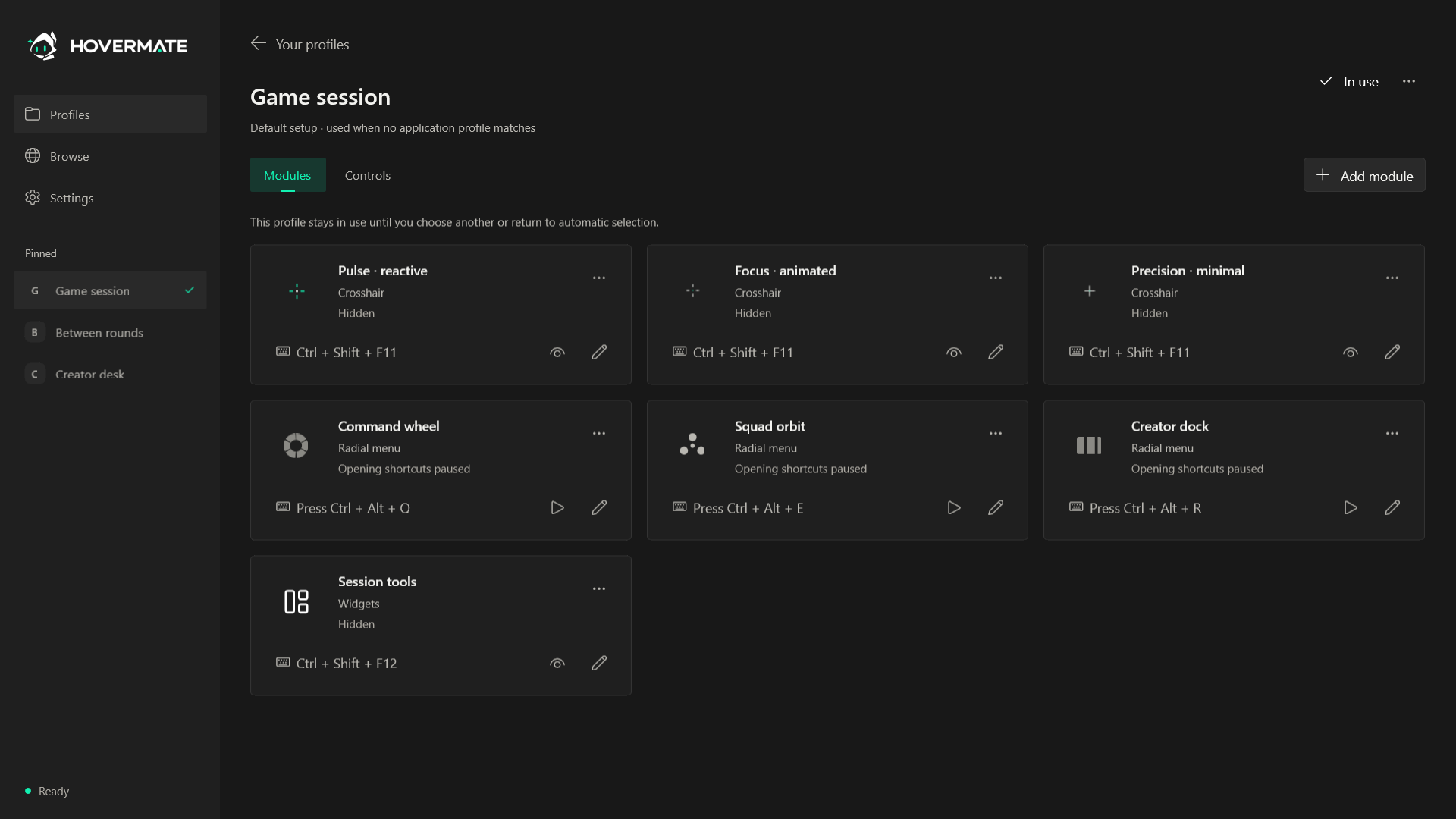Click the Creator dock bars icon
Screen dimensions: 1456x819
pos(1089,445)
